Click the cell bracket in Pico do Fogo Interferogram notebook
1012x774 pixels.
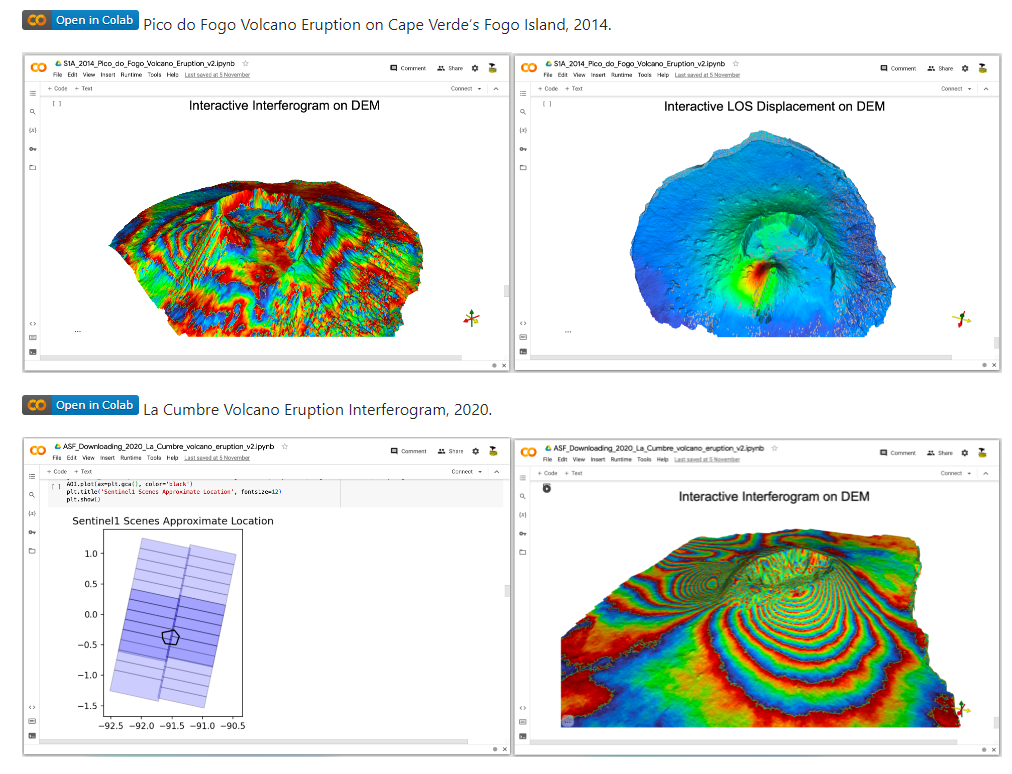click(x=57, y=103)
